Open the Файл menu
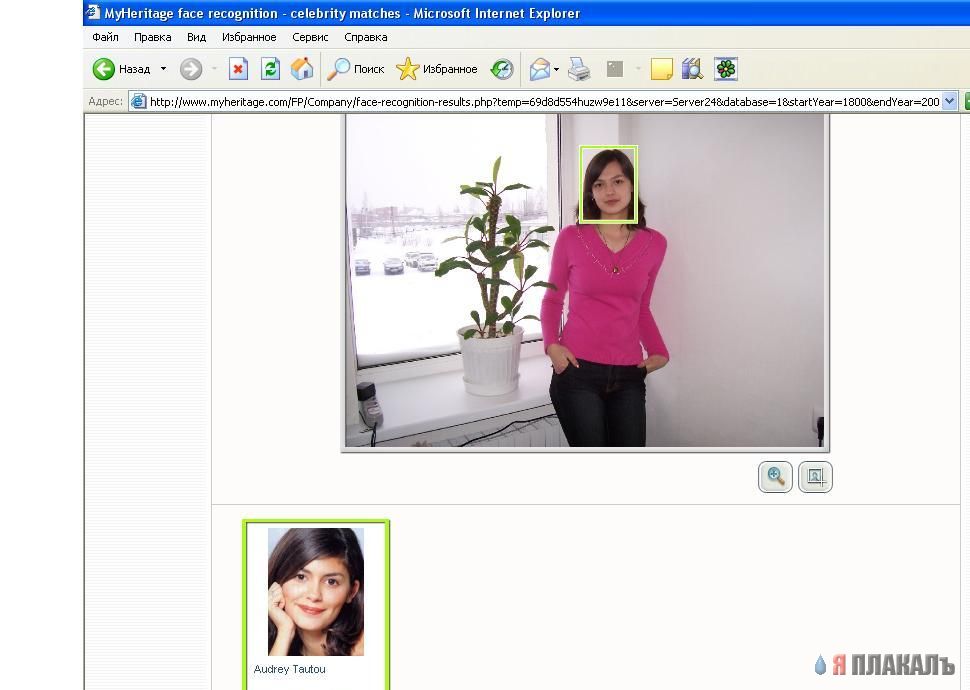The height and width of the screenshot is (690, 970). (x=105, y=37)
